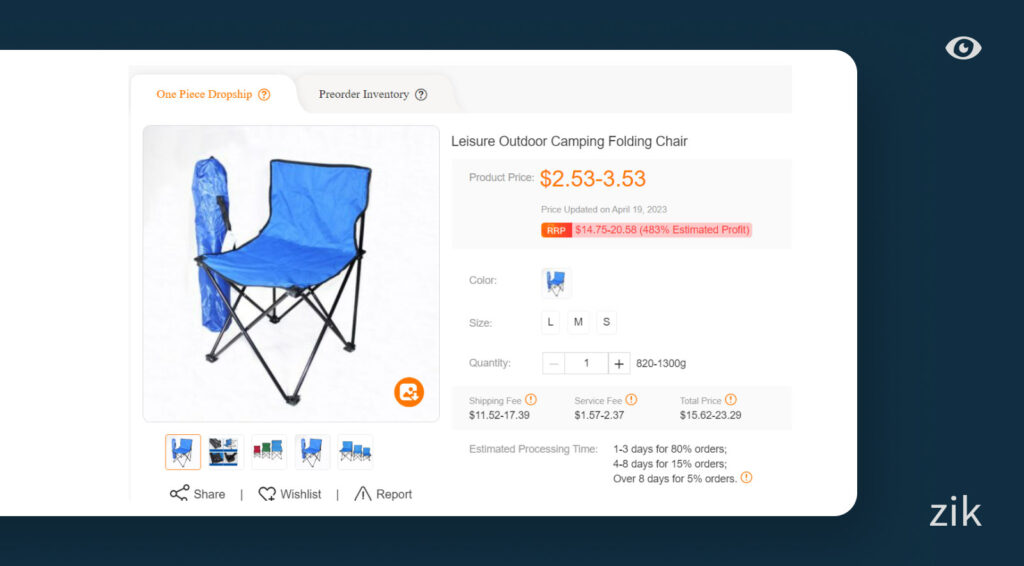The image size is (1024, 566).
Task: Click the processing time info icon
Action: [x=746, y=478]
